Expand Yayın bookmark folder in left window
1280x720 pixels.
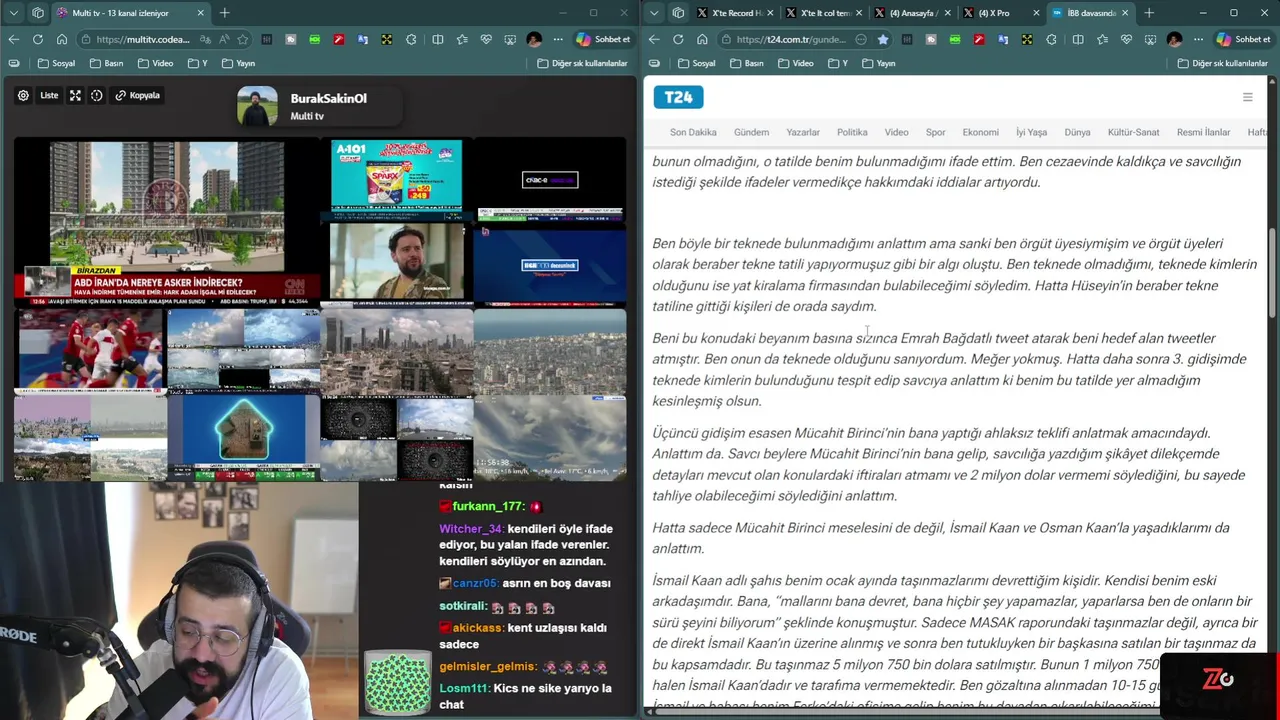tap(238, 63)
